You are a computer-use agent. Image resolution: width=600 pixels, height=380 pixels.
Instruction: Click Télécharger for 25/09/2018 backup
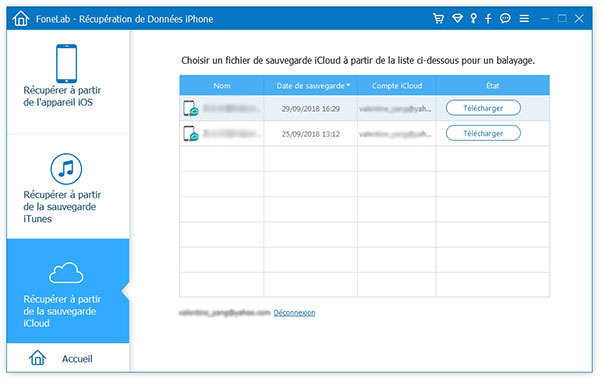[483, 134]
